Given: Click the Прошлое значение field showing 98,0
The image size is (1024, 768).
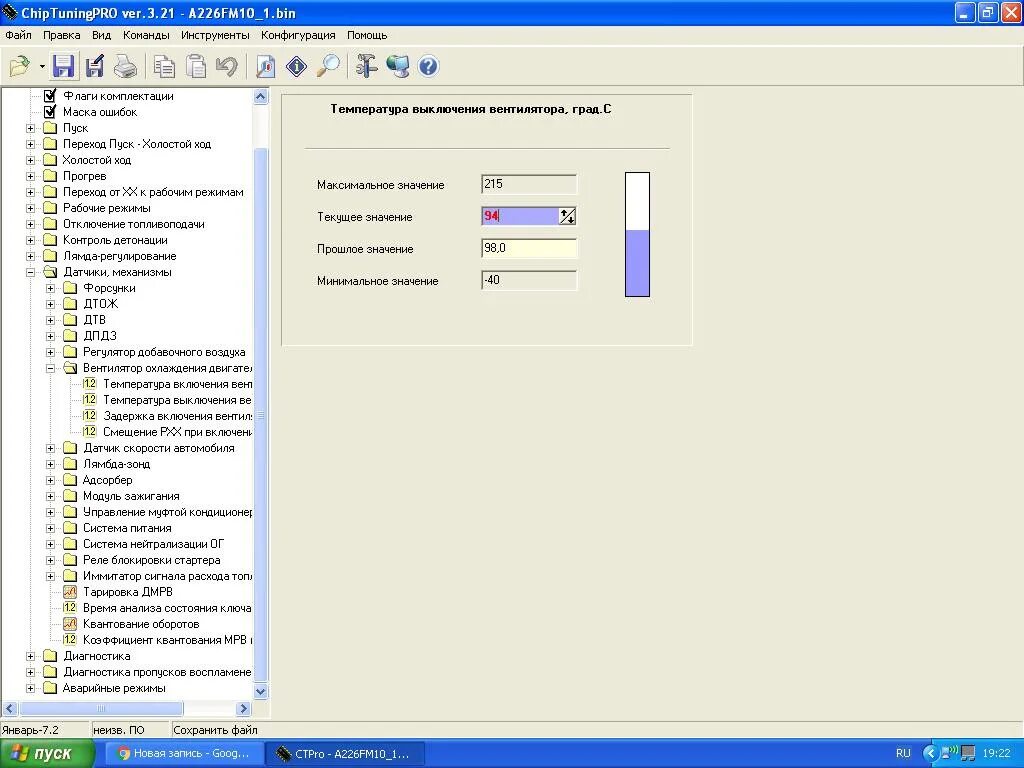Looking at the screenshot, I should click(x=529, y=248).
